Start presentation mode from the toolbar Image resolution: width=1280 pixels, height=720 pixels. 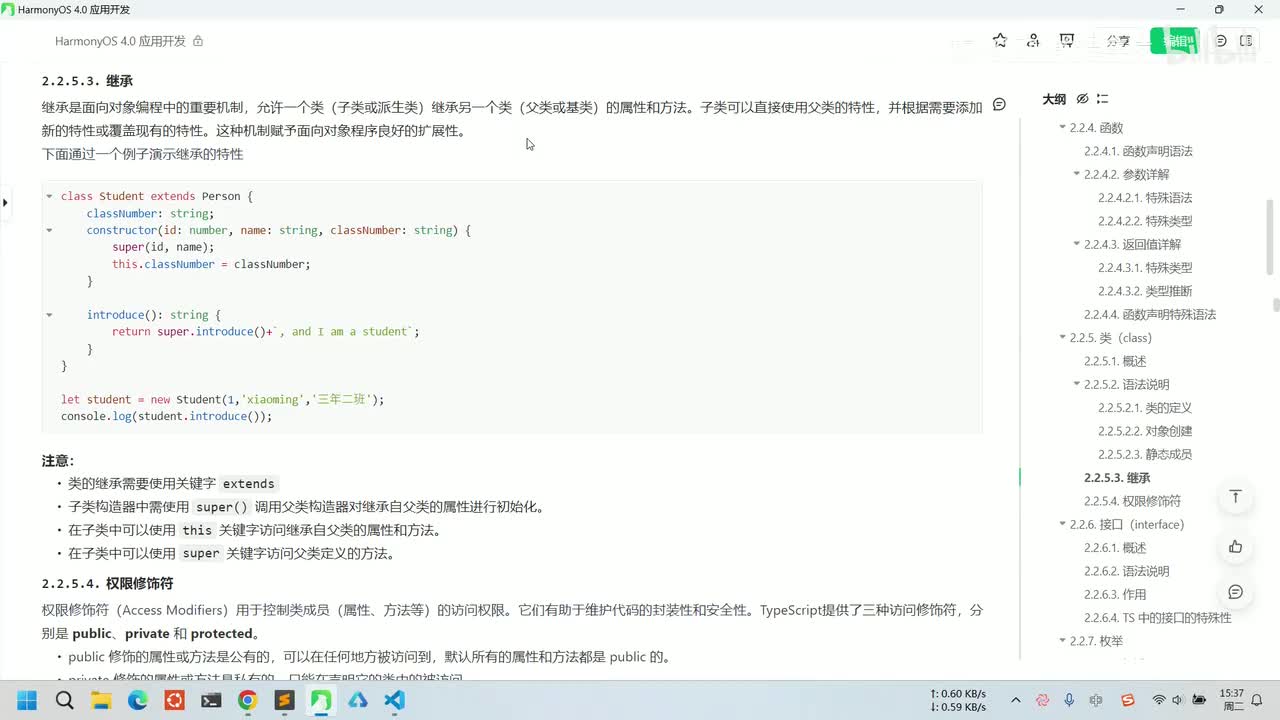pos(1067,41)
